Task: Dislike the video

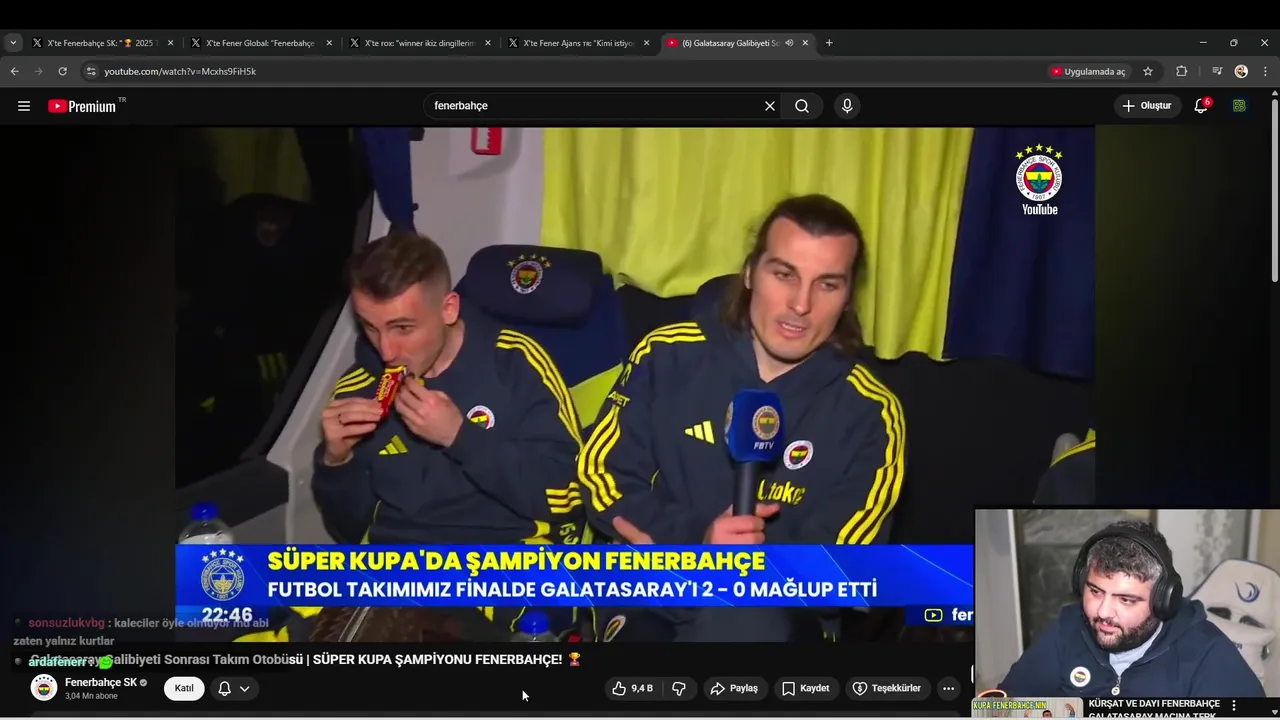Action: [x=679, y=688]
